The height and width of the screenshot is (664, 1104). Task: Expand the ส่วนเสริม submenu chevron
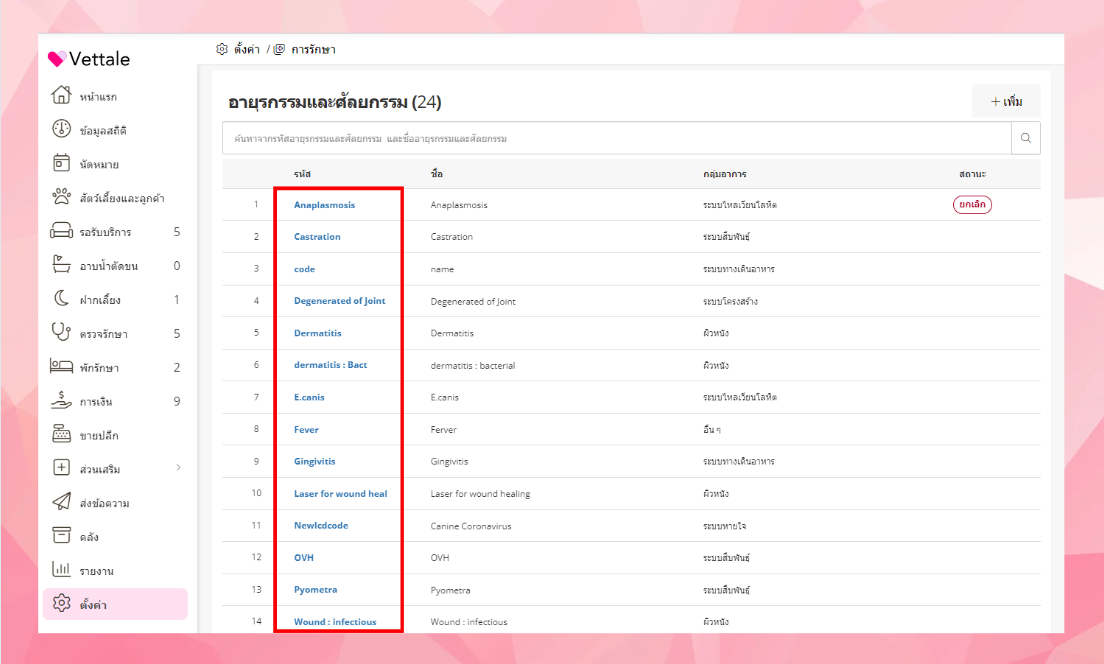coord(178,468)
